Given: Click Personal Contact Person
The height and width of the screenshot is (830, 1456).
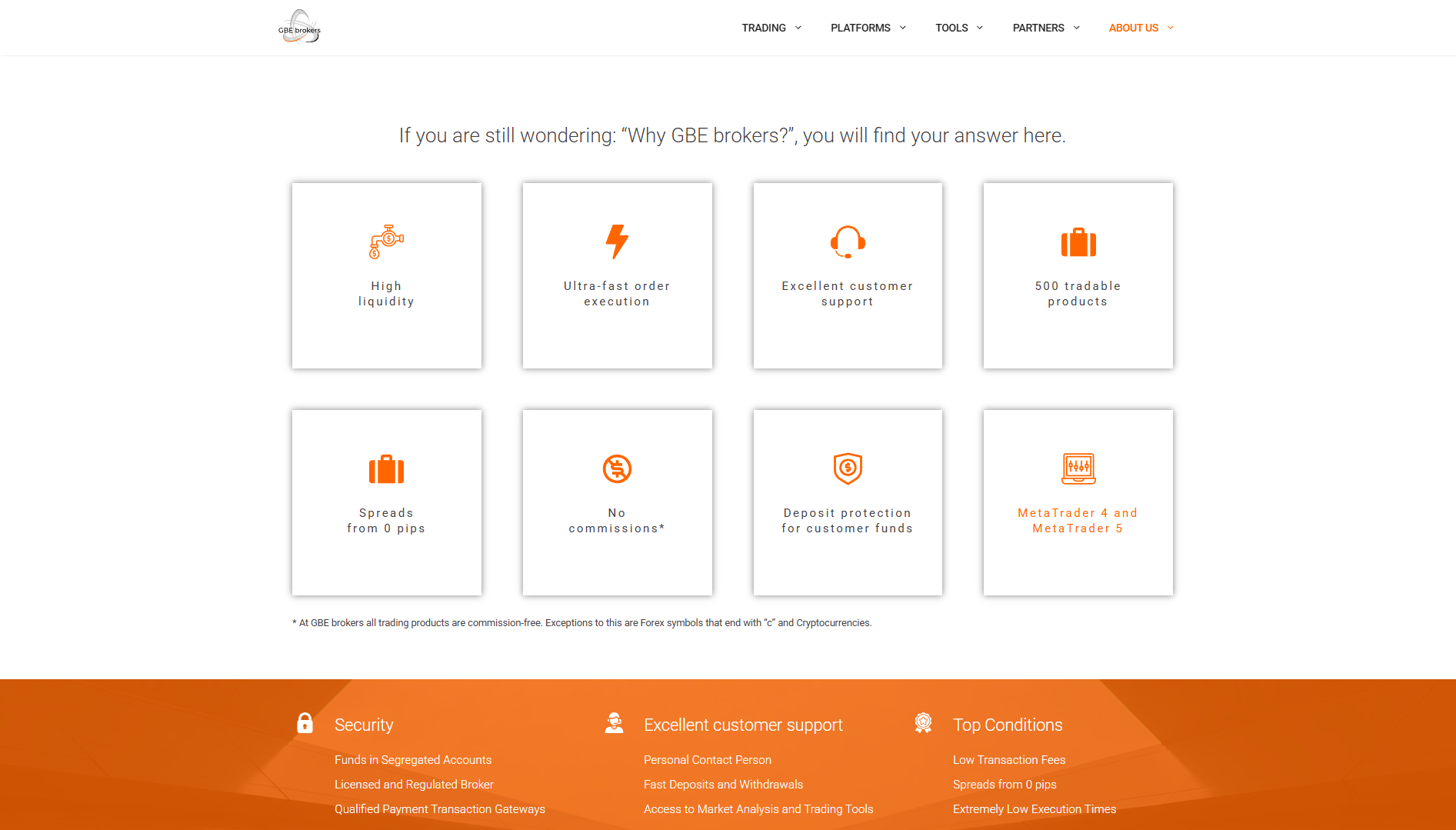Looking at the screenshot, I should (x=708, y=760).
